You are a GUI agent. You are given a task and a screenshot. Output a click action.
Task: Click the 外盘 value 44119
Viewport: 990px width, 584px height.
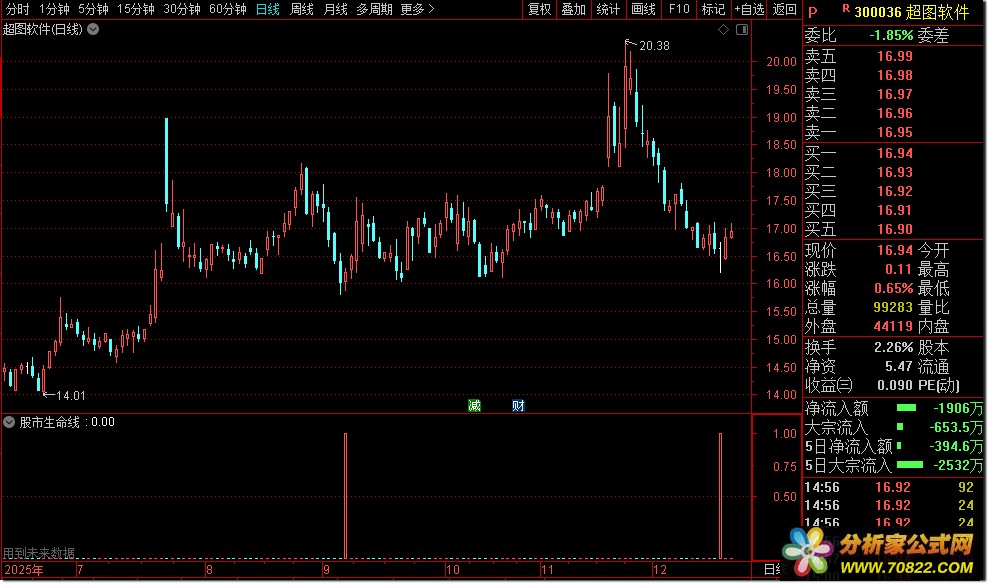893,326
